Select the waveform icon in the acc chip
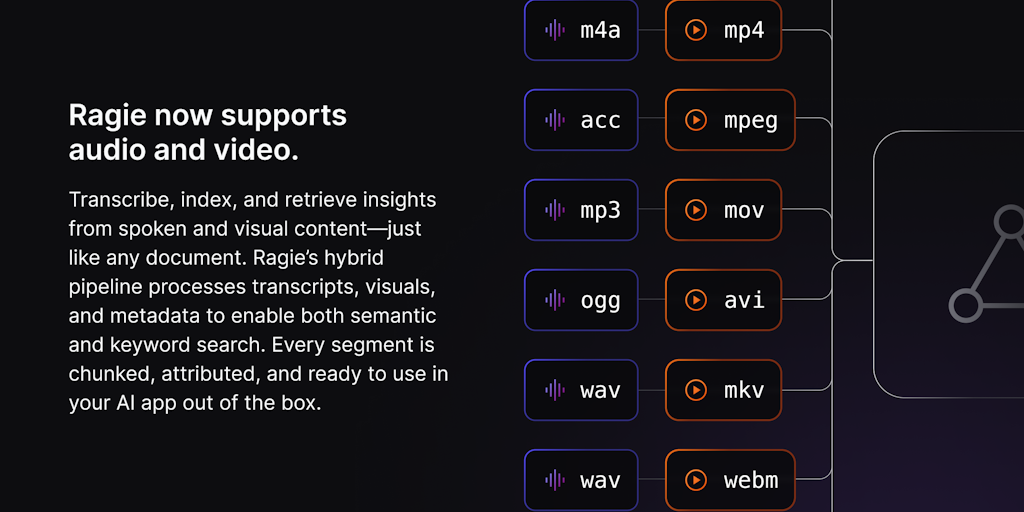 point(554,120)
